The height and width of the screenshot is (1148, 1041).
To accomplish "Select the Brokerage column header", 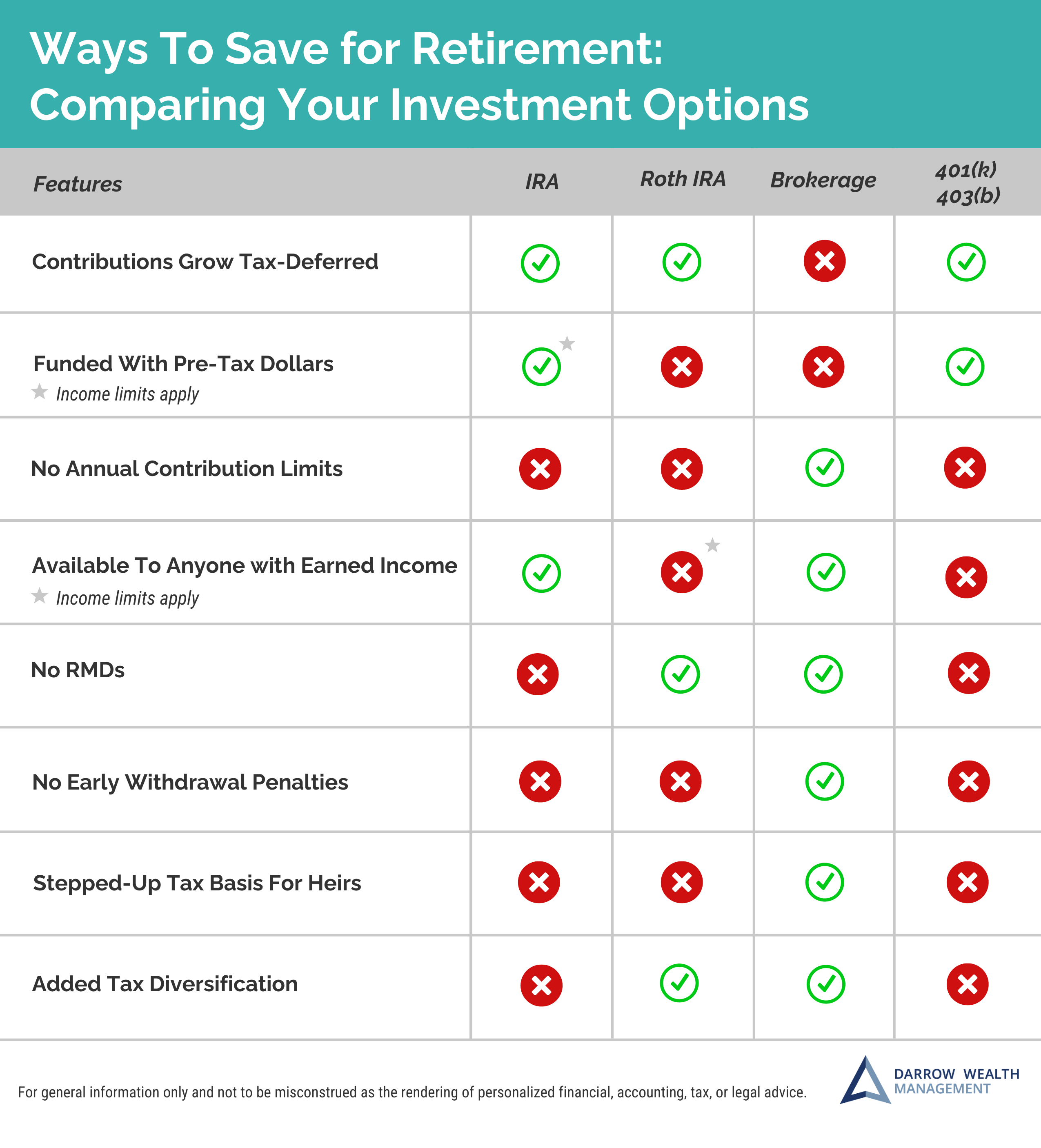I will pyautogui.click(x=823, y=180).
